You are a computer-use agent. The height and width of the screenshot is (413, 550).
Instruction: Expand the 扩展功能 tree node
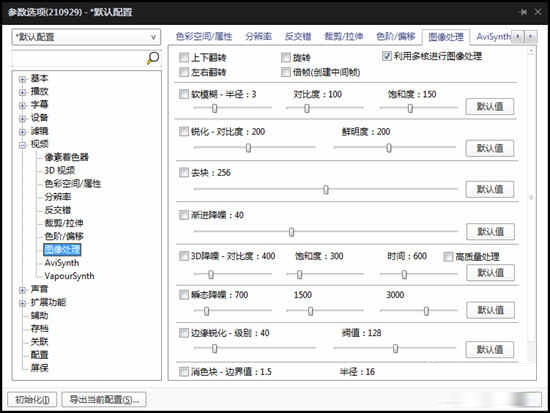pos(22,303)
